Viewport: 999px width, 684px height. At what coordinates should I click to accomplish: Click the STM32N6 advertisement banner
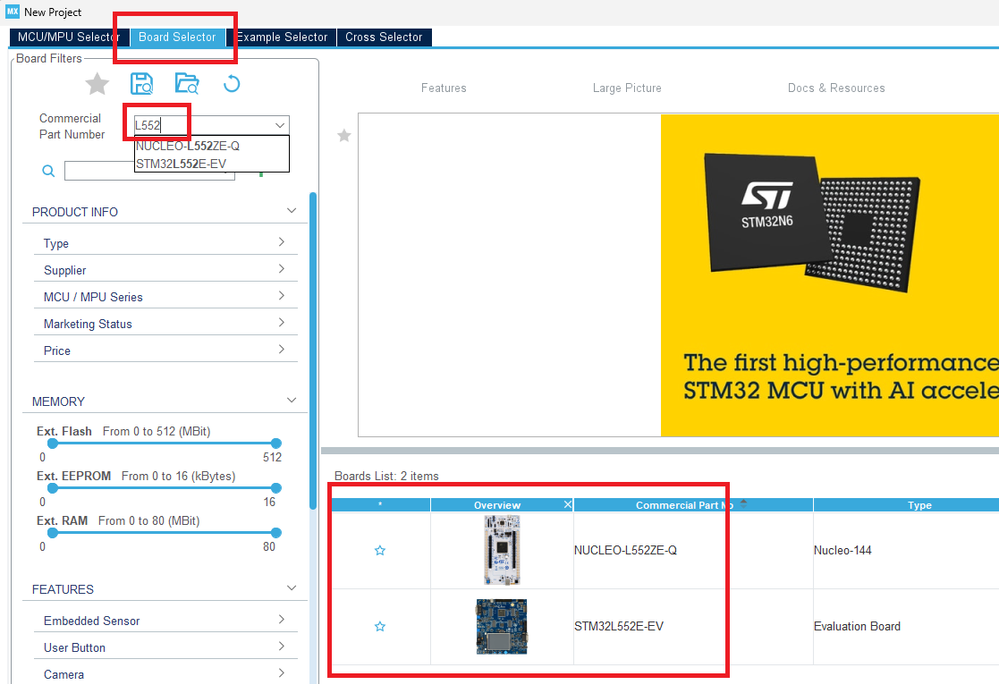[x=830, y=275]
